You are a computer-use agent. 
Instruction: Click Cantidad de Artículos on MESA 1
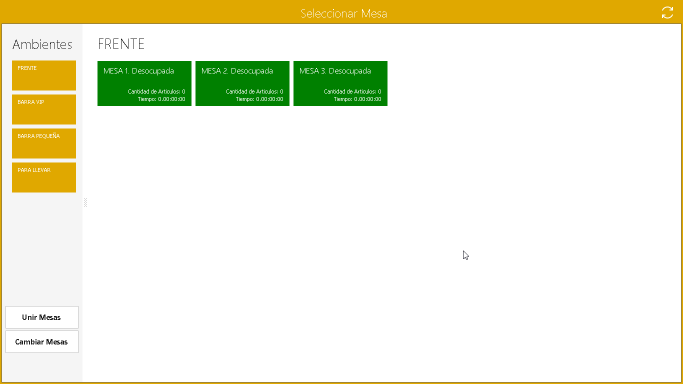[156, 91]
